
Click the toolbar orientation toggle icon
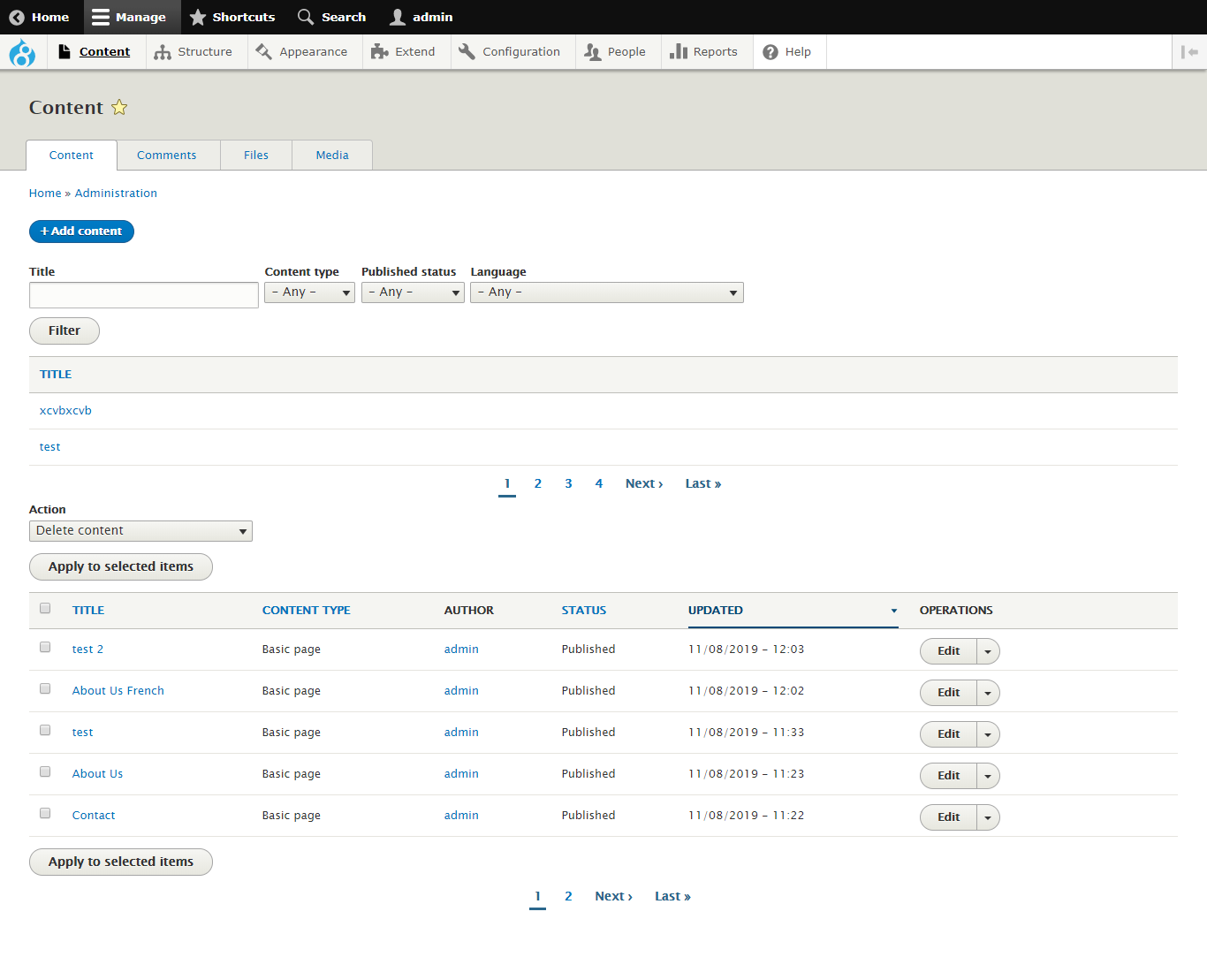pos(1189,52)
